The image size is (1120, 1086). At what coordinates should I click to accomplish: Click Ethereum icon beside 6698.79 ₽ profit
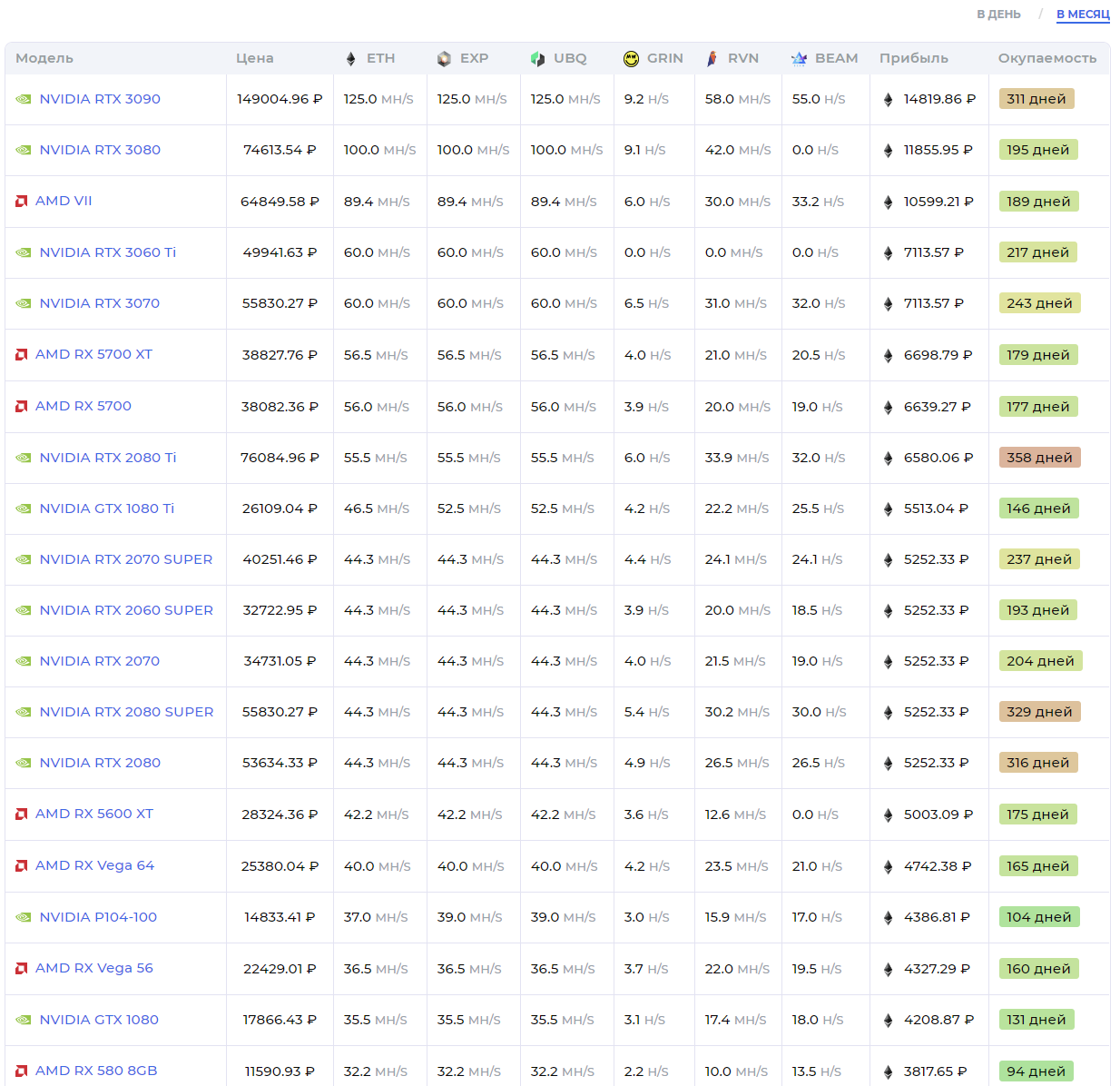click(889, 356)
